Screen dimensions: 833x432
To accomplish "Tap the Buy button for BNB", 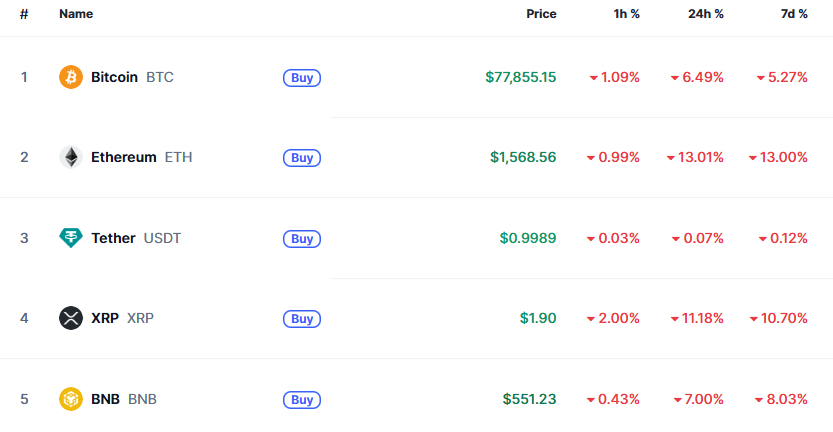I will [x=302, y=400].
